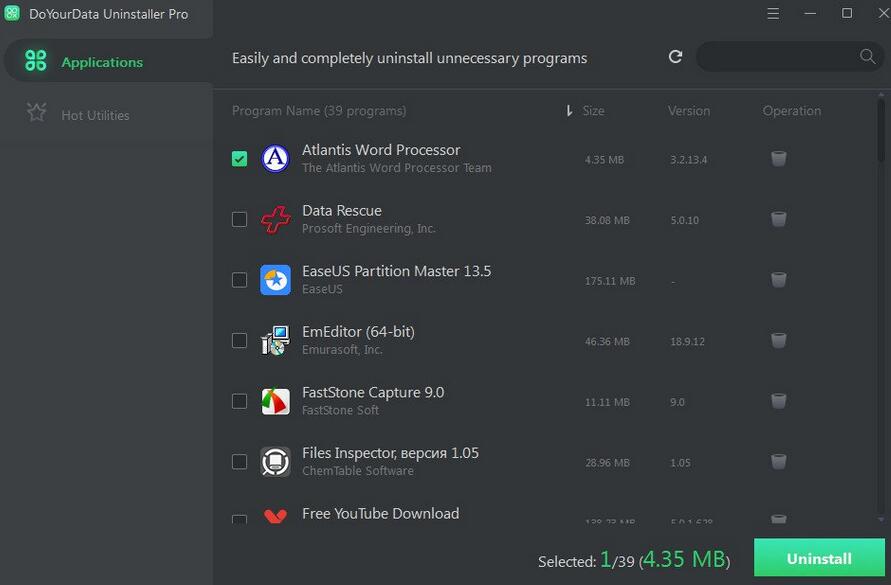The image size is (891, 585).
Task: Check the EaseUS Partition Master checkbox
Action: 239,280
